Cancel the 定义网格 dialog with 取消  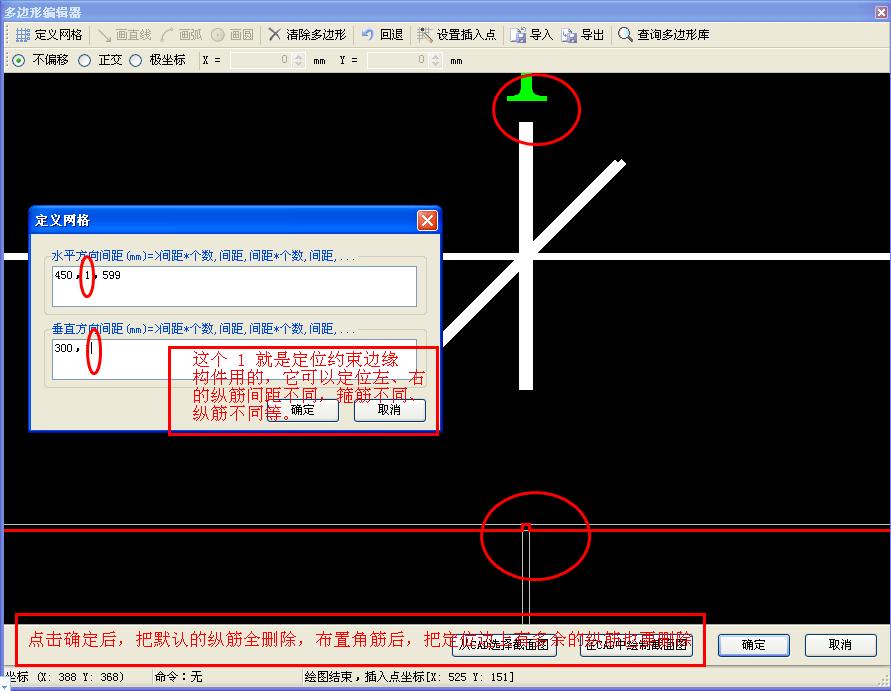[390, 410]
